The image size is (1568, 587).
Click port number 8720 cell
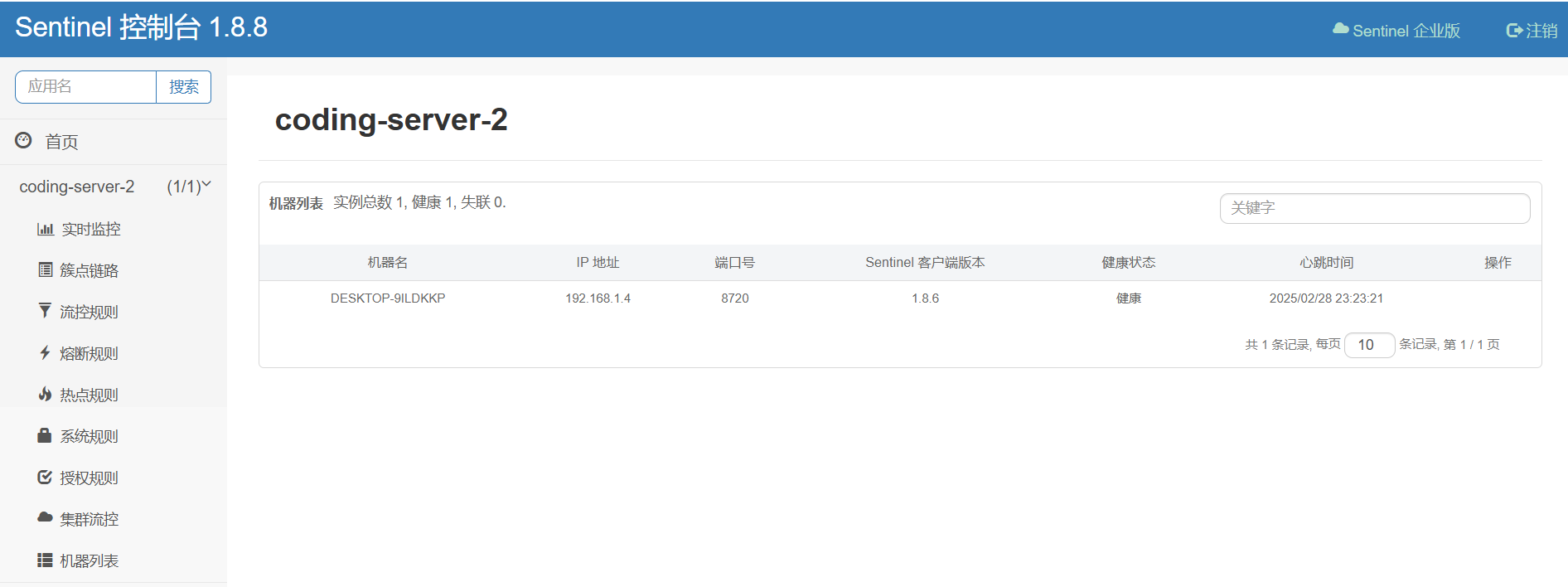(x=734, y=298)
